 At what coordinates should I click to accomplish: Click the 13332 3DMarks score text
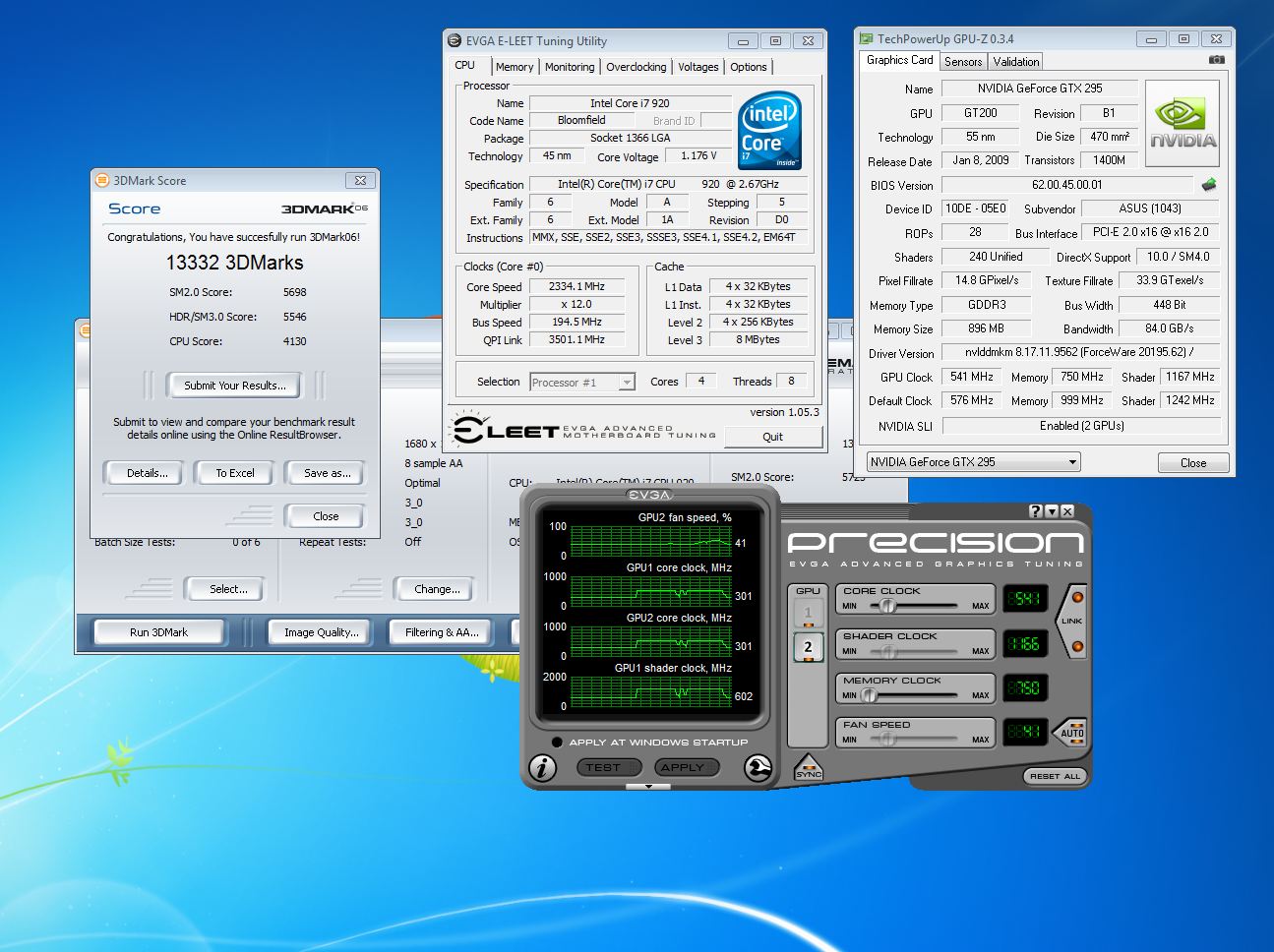point(234,263)
